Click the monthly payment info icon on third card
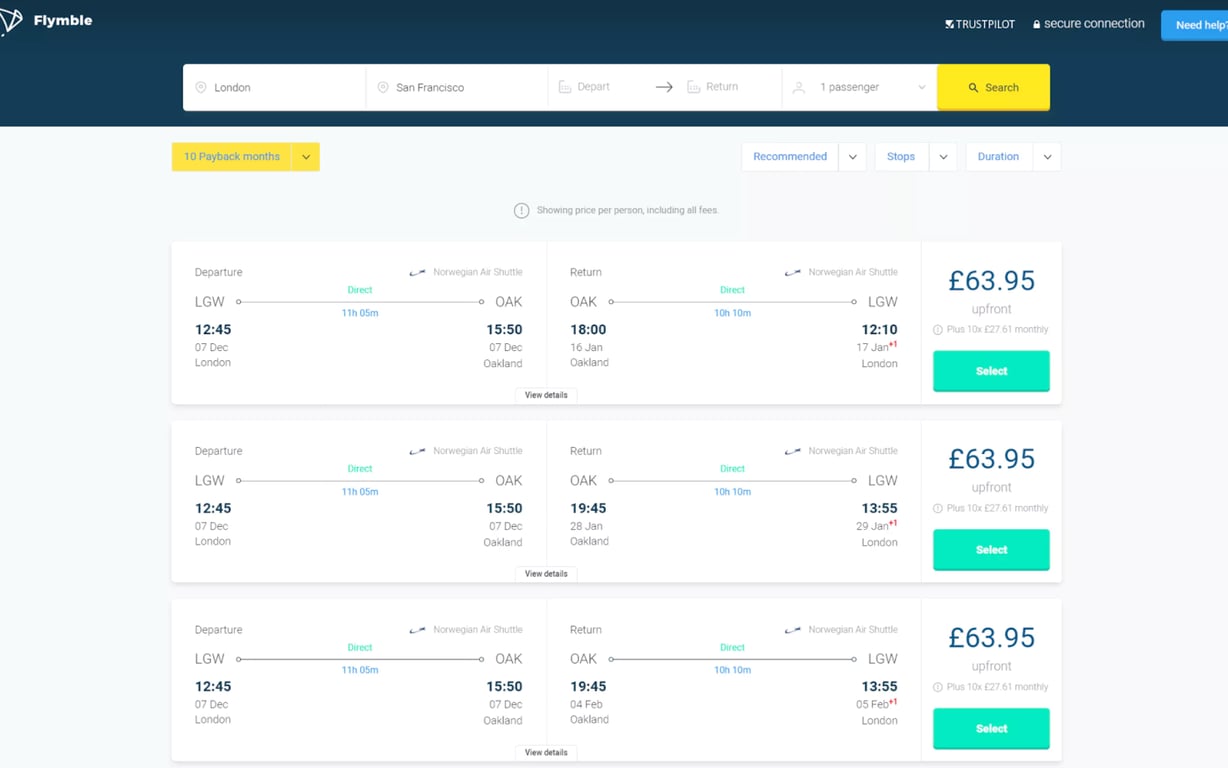Screen dimensions: 1228x768 point(938,687)
